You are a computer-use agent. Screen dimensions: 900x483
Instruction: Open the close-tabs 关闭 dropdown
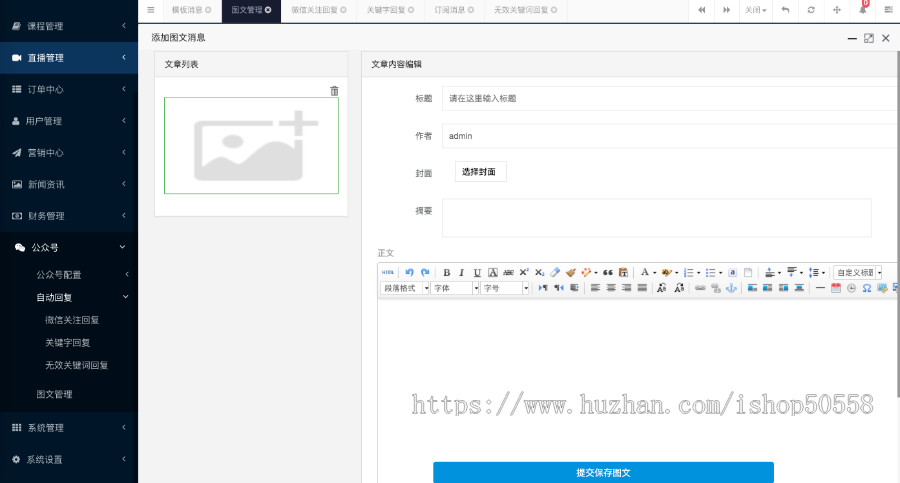click(x=755, y=10)
